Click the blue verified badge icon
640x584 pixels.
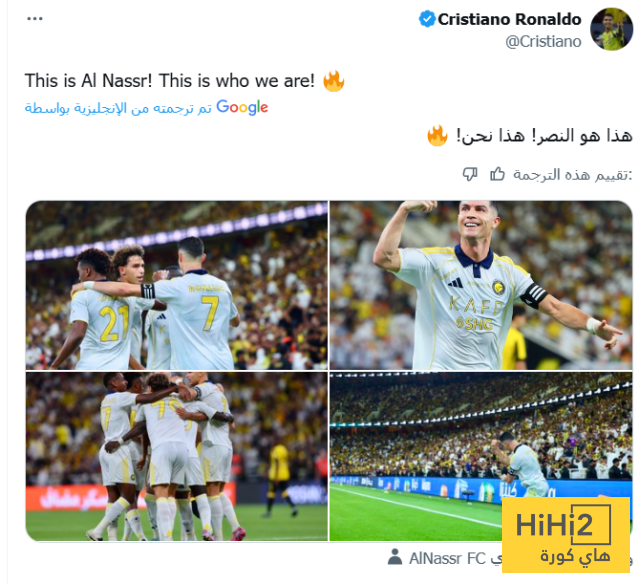427,19
